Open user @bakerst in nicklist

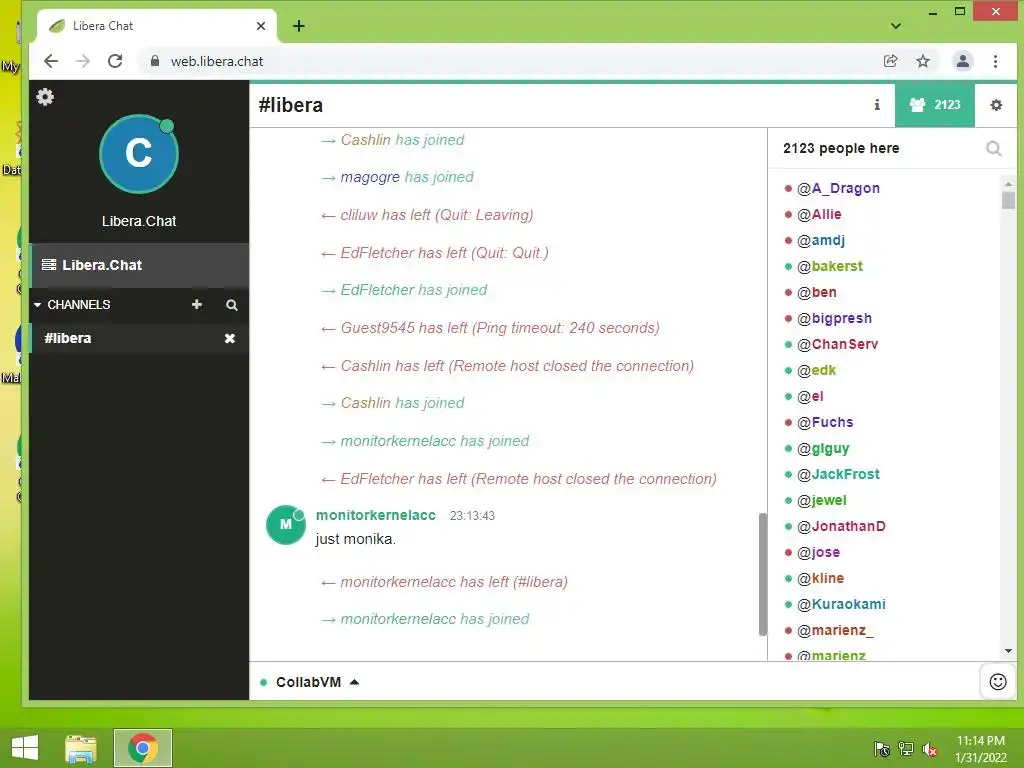(x=830, y=266)
